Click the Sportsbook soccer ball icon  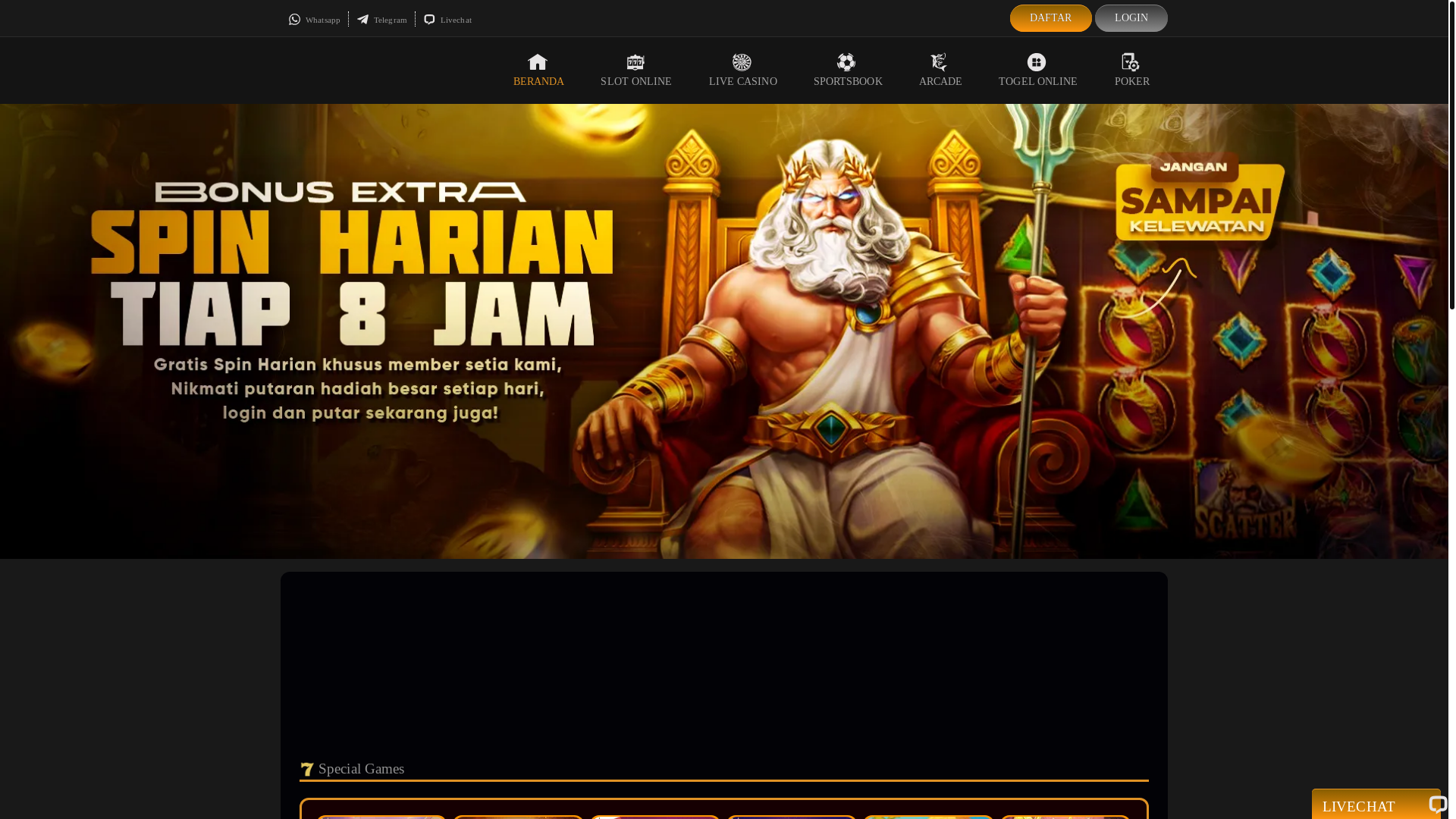[846, 62]
